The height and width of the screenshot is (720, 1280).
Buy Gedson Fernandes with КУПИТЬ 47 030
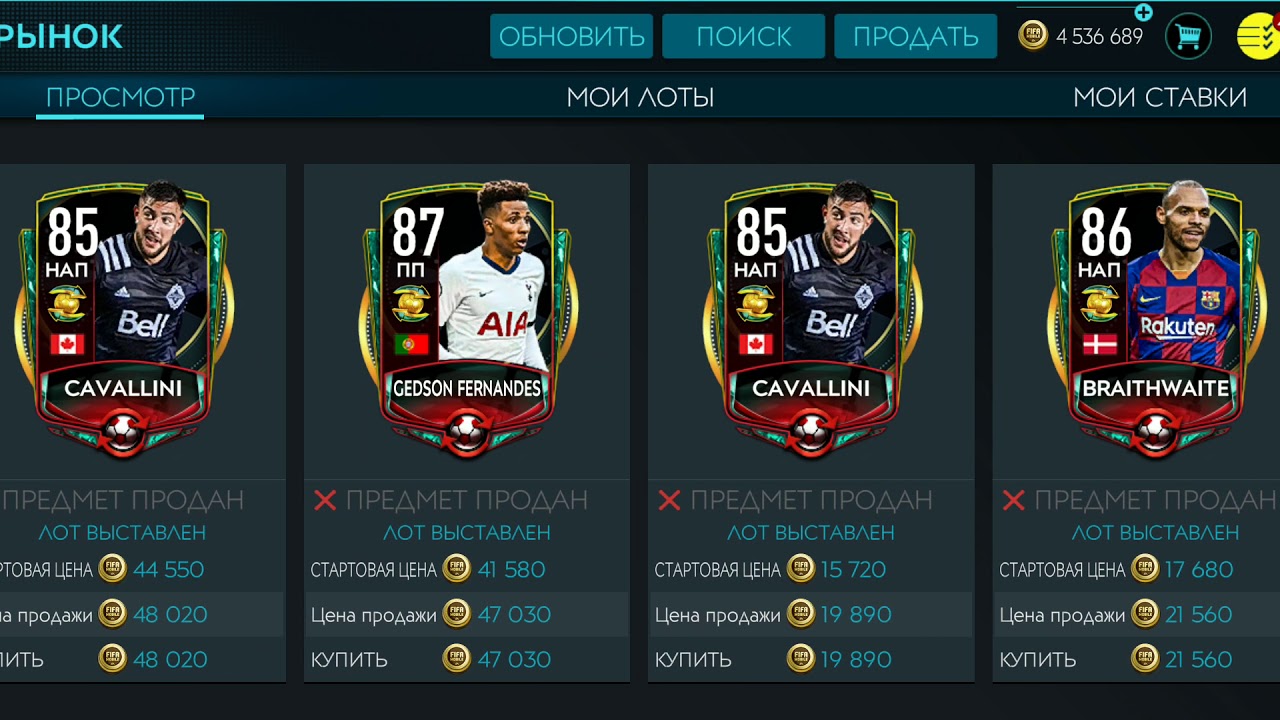[x=467, y=660]
